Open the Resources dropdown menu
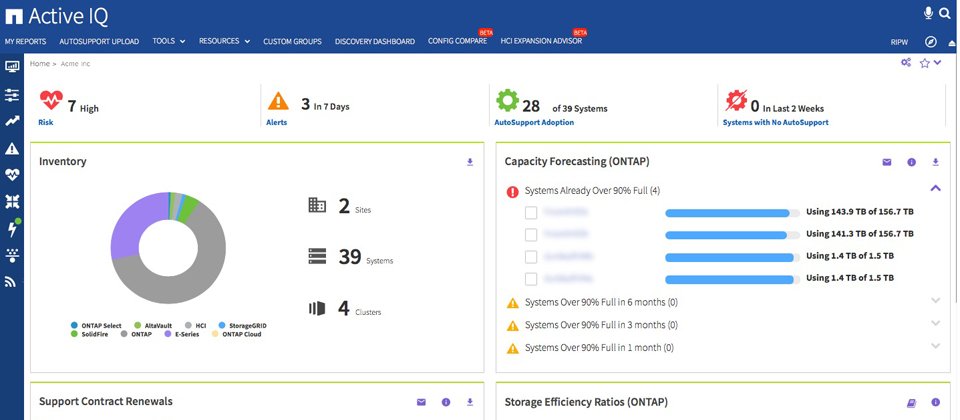Image resolution: width=960 pixels, height=420 pixels. click(x=225, y=41)
